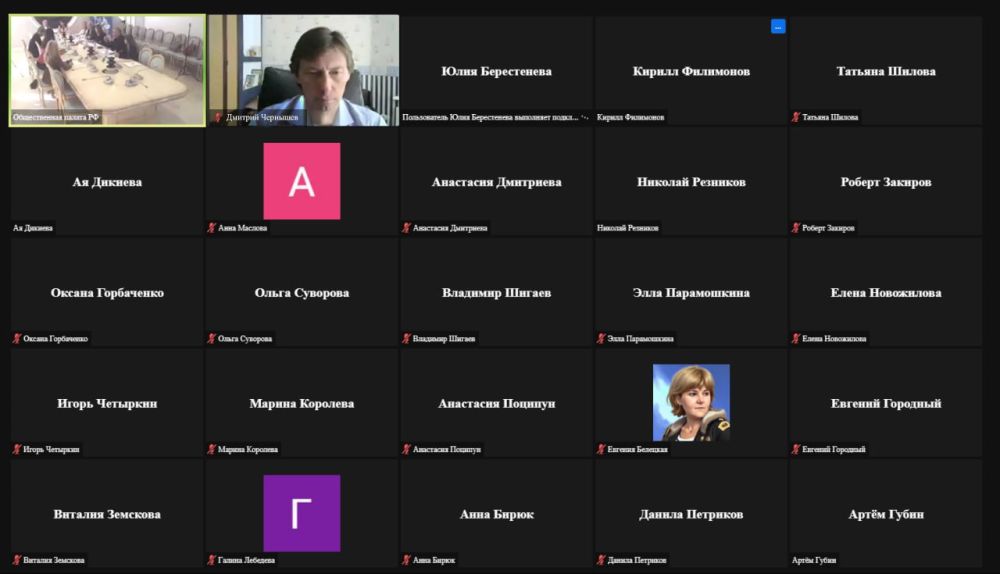
Task: Click muted mic icon for Евгения Белецкая
Action: (x=601, y=450)
